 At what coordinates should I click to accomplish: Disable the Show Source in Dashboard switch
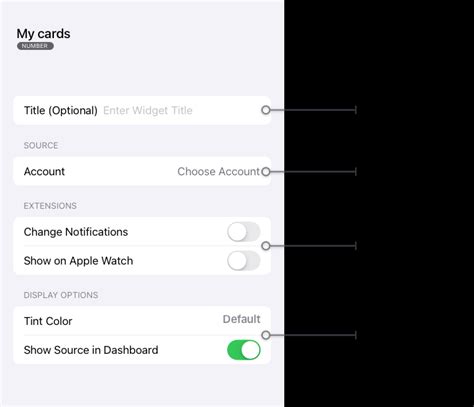coord(244,350)
